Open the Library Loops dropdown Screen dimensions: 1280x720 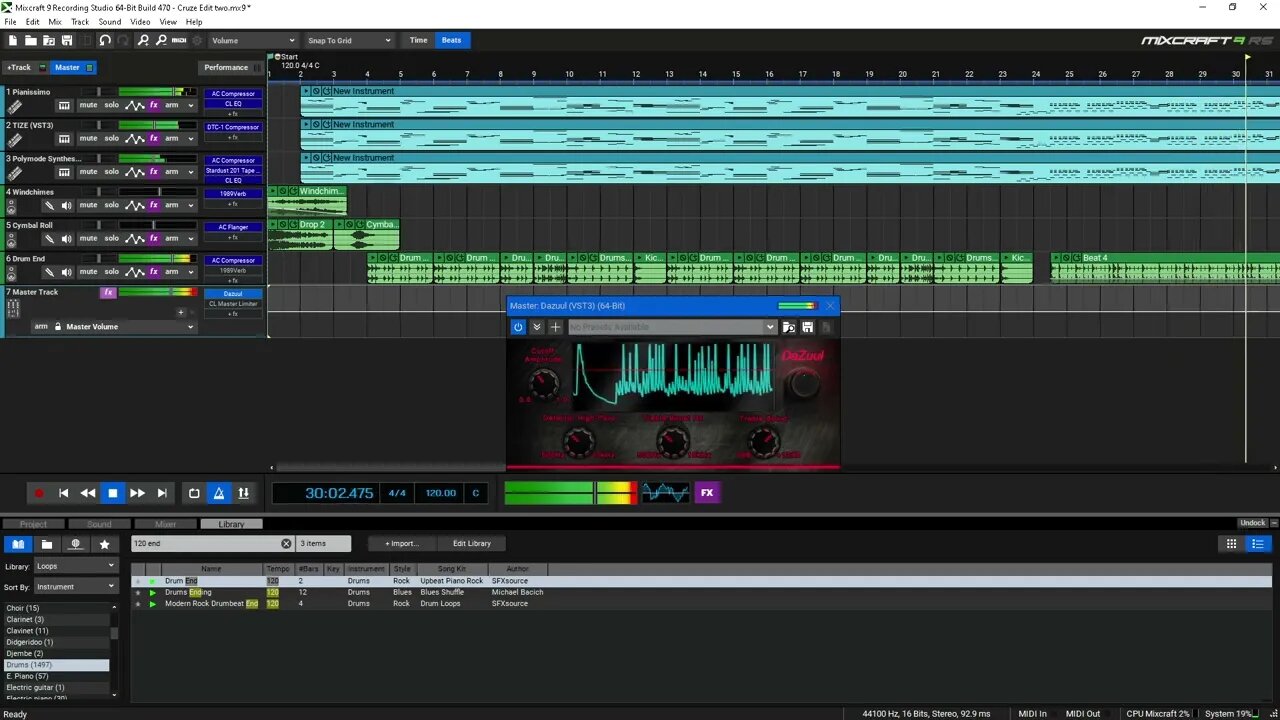[76, 566]
